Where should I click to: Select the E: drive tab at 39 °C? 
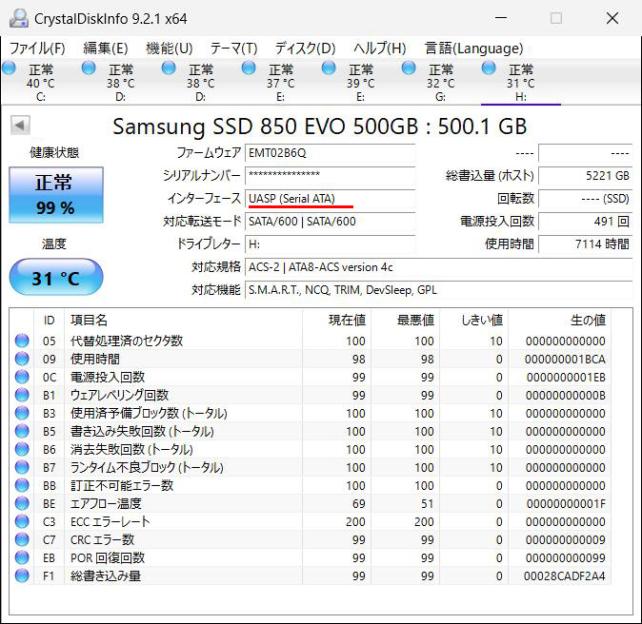360,83
